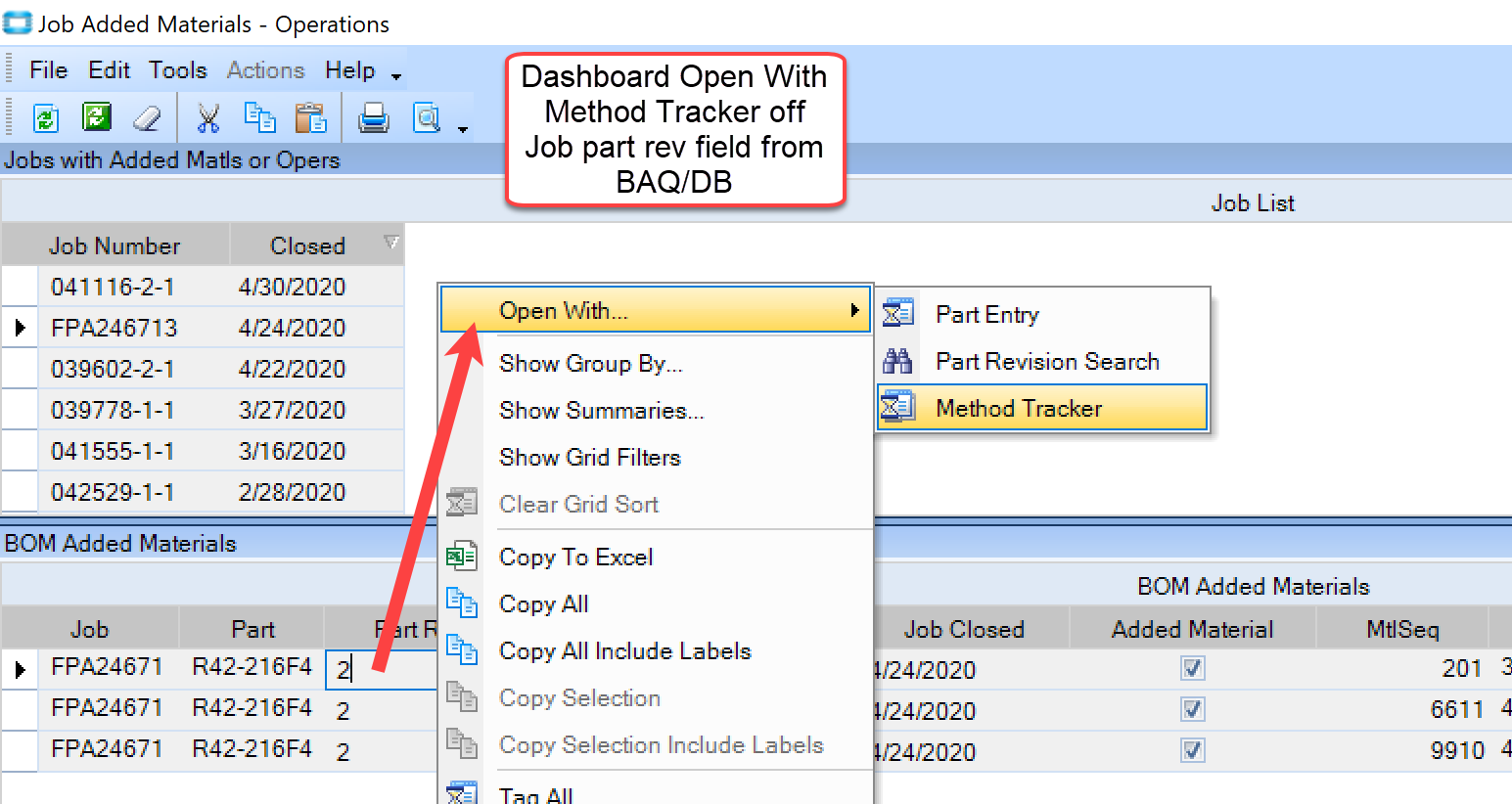Choose Open With... in the context menu

[x=656, y=310]
